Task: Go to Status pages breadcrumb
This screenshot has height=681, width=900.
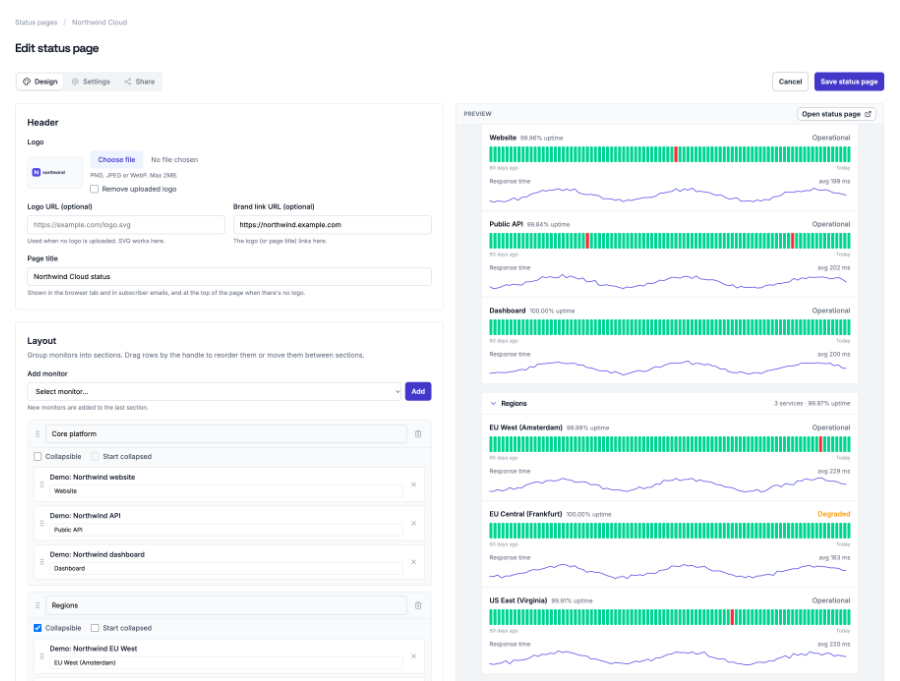Action: coord(36,22)
